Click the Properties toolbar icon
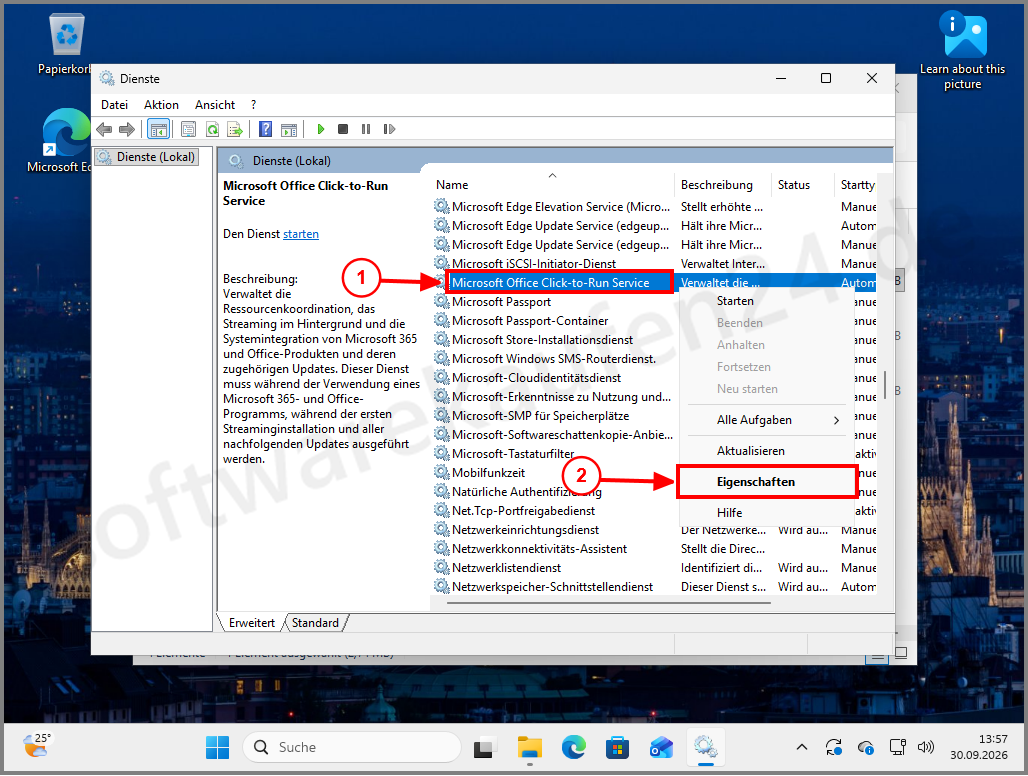 [188, 129]
